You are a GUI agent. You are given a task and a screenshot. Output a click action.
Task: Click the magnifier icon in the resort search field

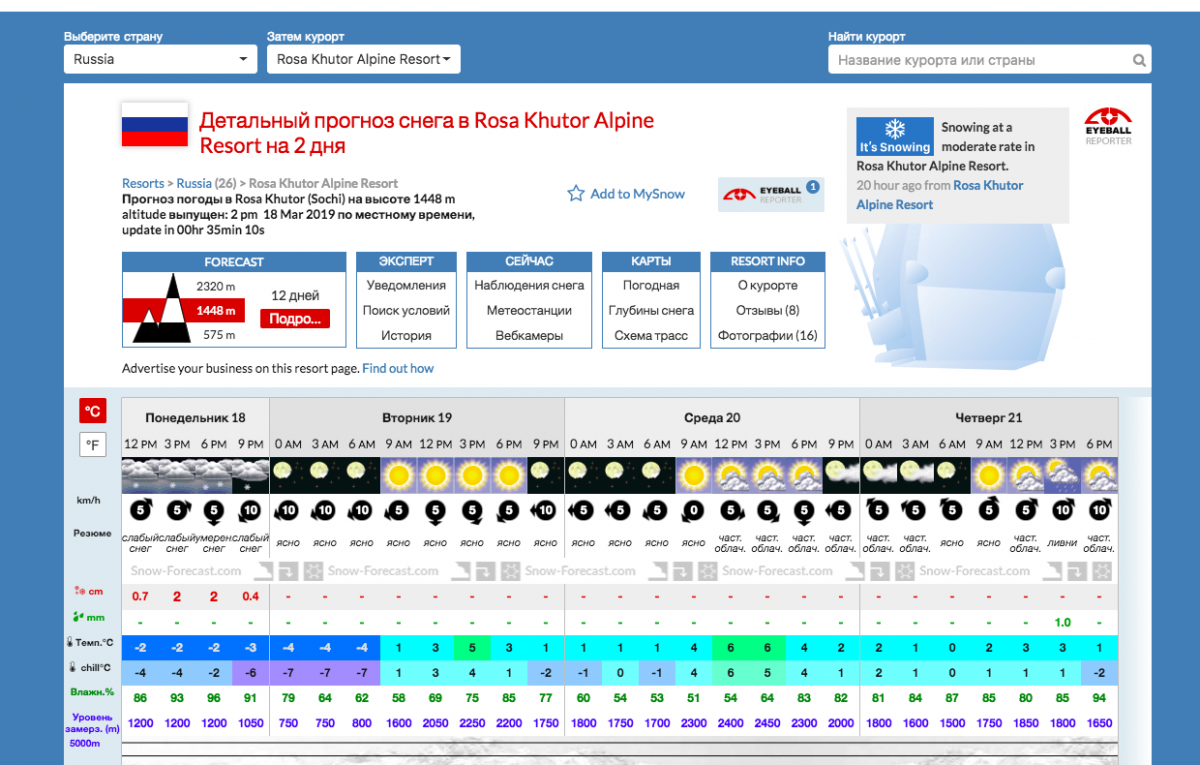point(1139,60)
